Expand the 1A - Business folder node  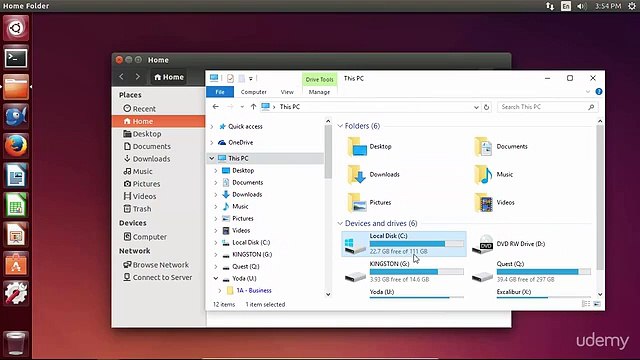(220, 291)
